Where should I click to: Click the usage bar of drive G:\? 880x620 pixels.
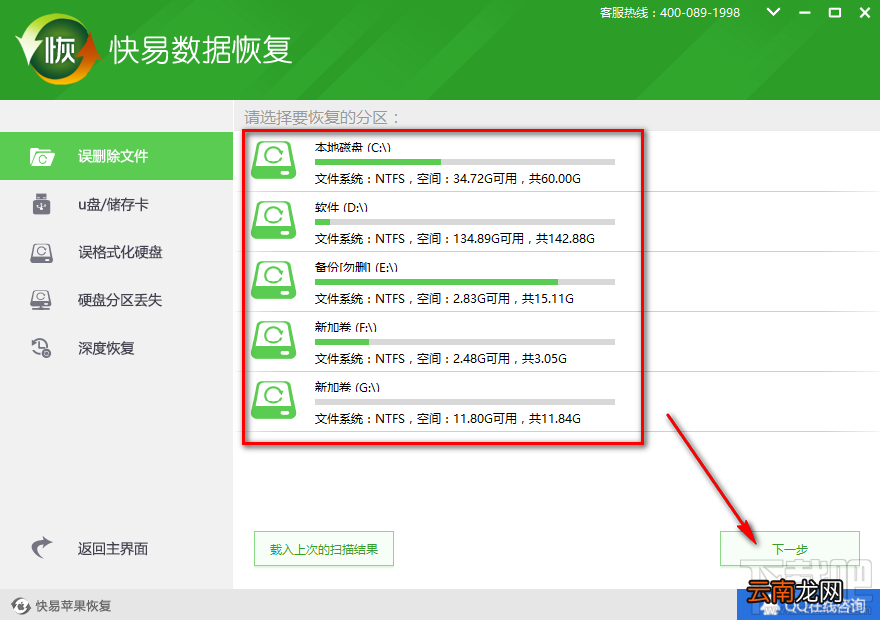pyautogui.click(x=465, y=402)
